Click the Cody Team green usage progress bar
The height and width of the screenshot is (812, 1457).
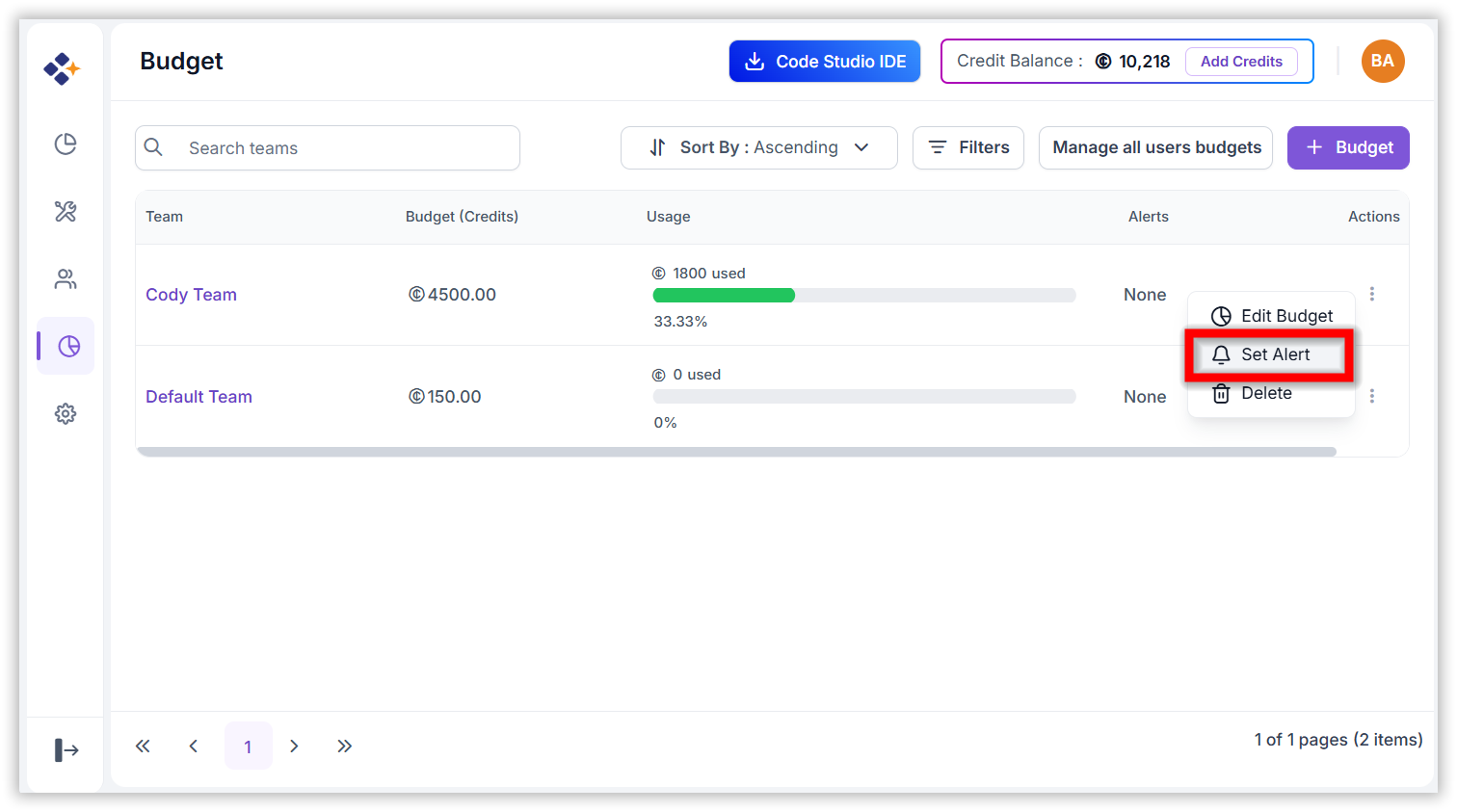[724, 296]
